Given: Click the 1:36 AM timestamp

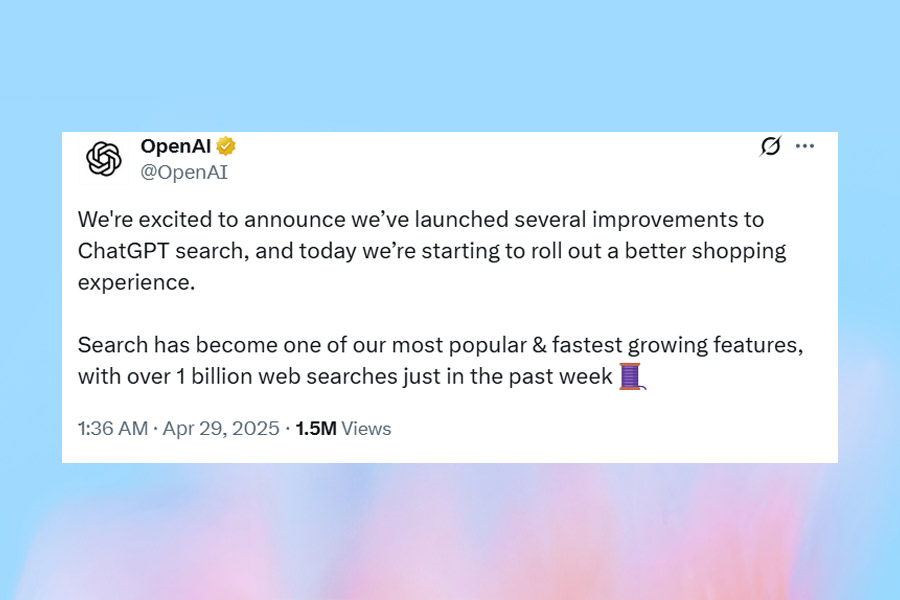Looking at the screenshot, I should [112, 429].
